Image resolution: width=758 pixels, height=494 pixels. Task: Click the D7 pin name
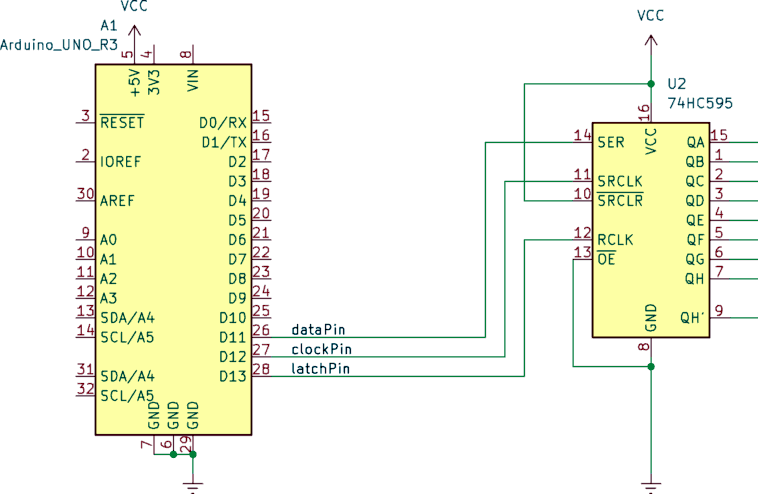tap(237, 260)
